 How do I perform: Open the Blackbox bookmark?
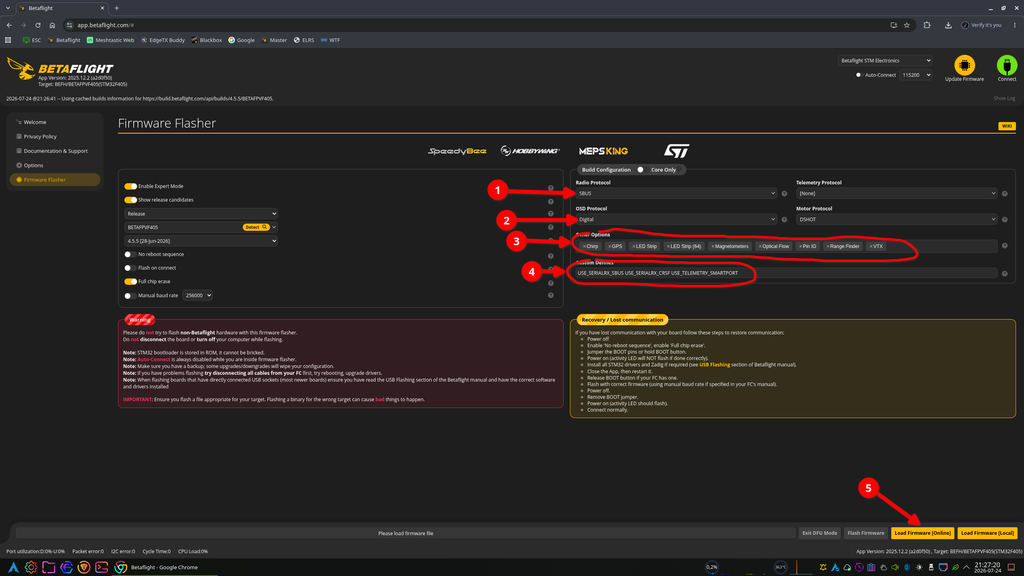(x=206, y=40)
